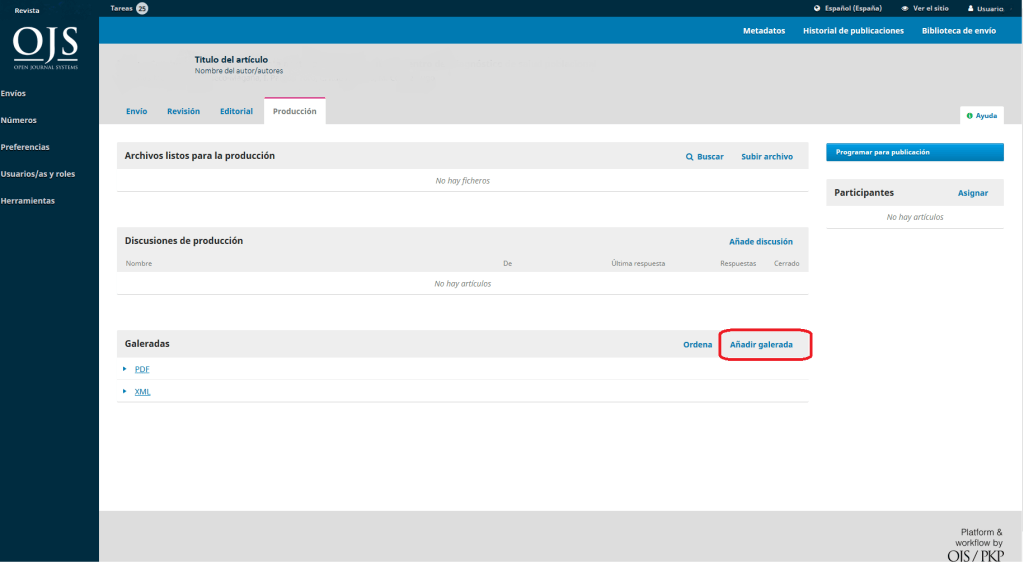This screenshot has height=564, width=1024.
Task: Click Añadir galerada link
Action: click(761, 344)
